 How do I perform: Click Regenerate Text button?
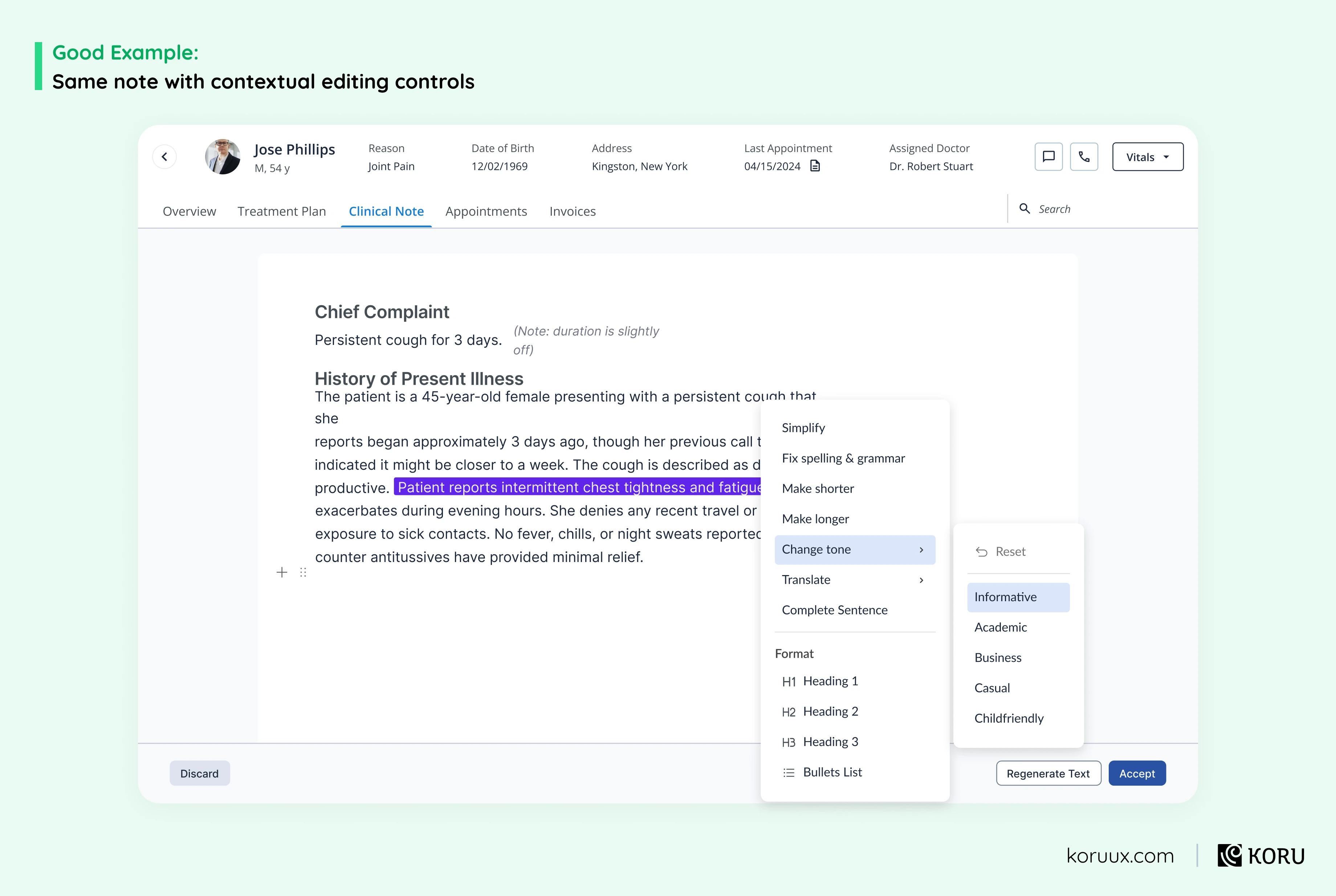[x=1048, y=773]
